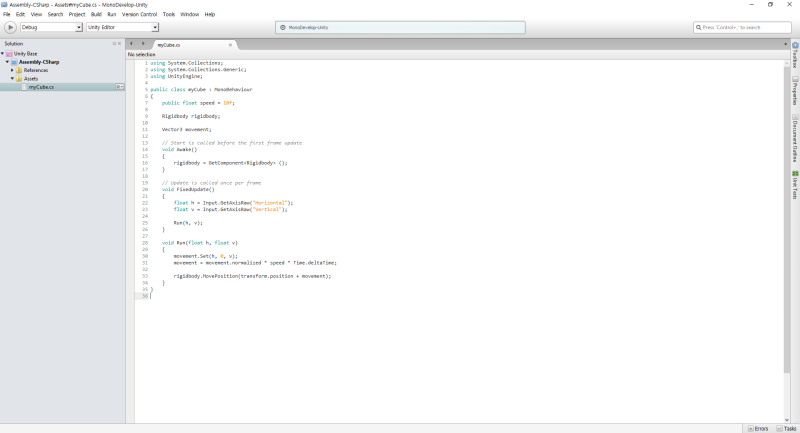Screen dimensions: 800x433
Task: Open the gear options for myCube.cs row
Action: tap(119, 87)
